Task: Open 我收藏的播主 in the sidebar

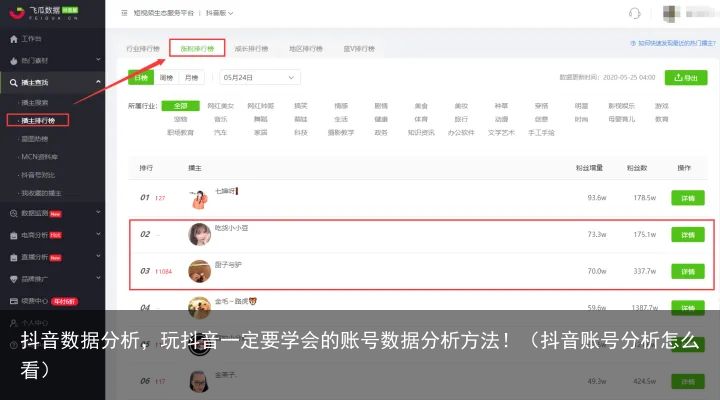Action: pyautogui.click(x=41, y=193)
